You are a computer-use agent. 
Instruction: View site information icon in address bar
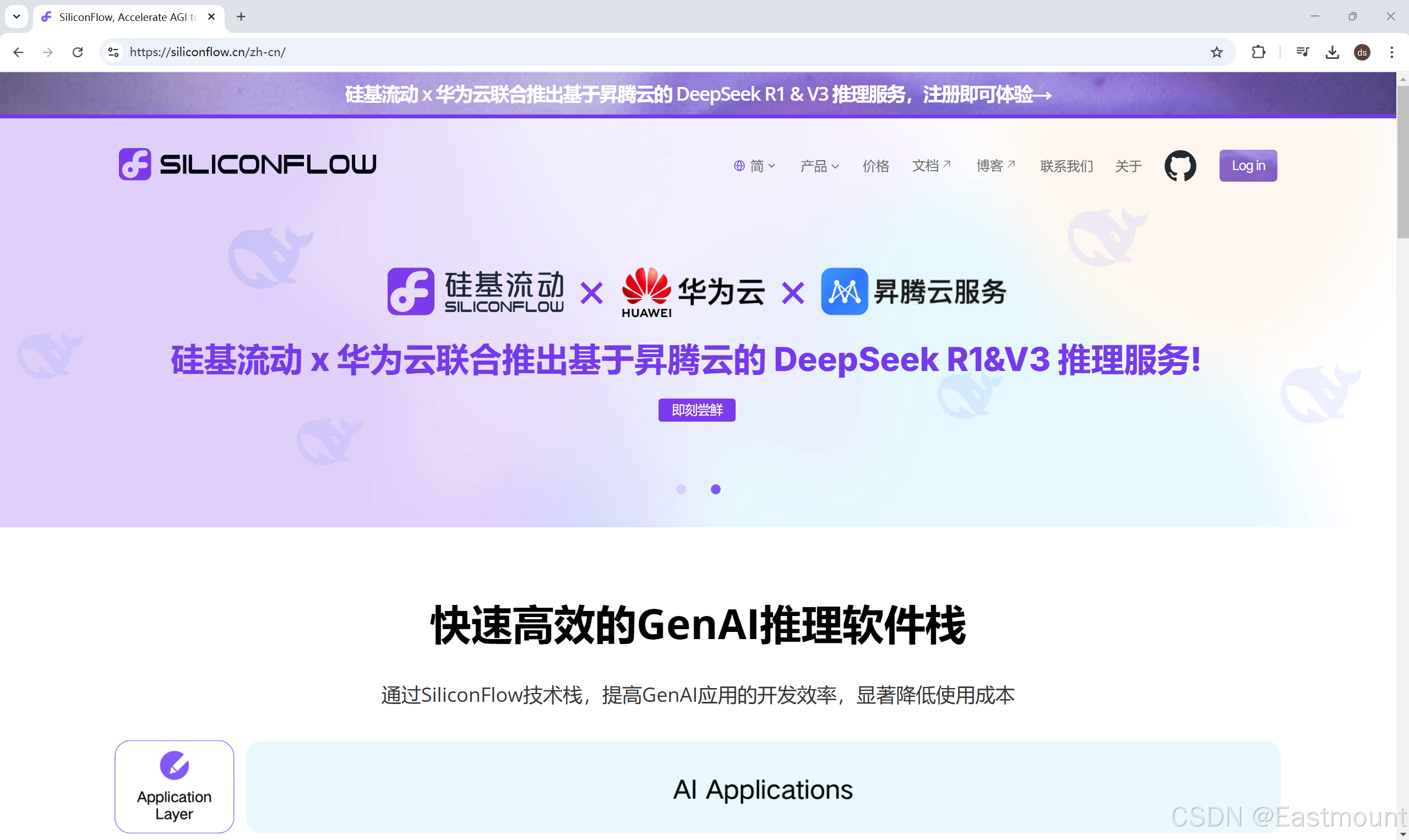(x=113, y=52)
